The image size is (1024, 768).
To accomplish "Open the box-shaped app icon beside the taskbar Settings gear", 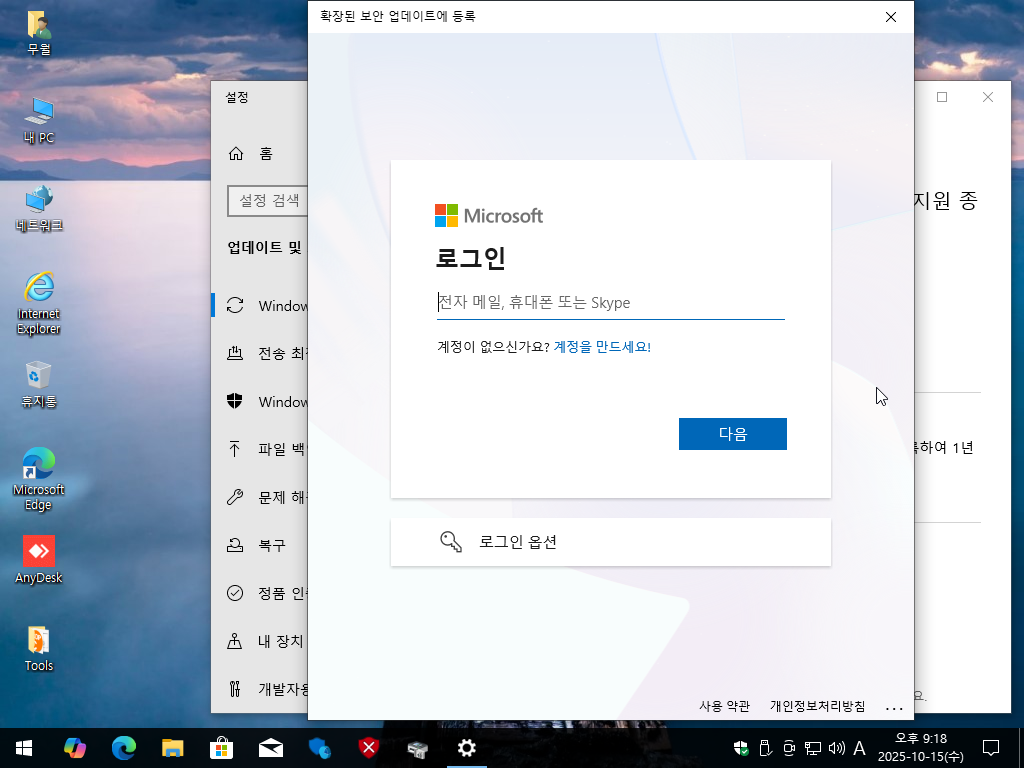I will click(x=417, y=748).
